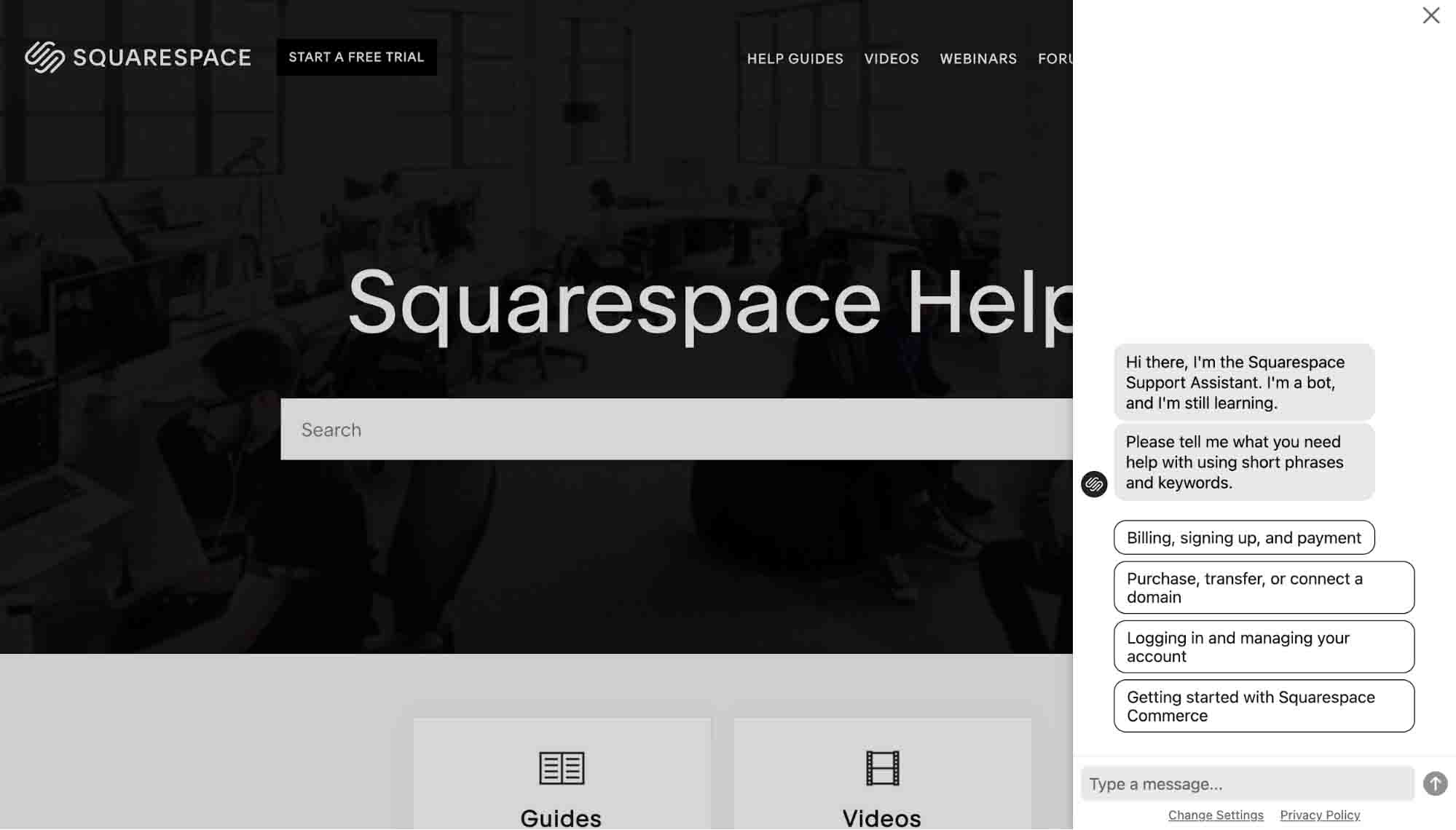Click the Videos film icon in bottom panel
This screenshot has width=1456, height=830.
pyautogui.click(x=881, y=767)
